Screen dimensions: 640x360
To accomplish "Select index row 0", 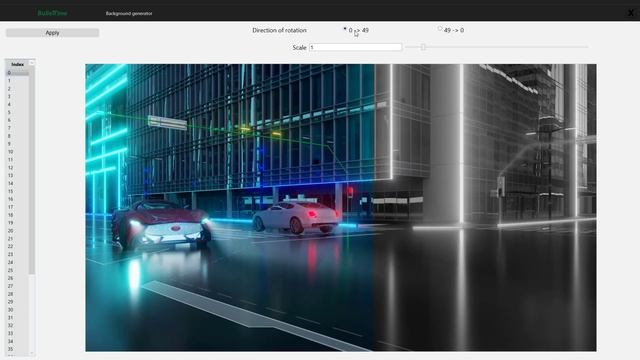I will click(x=17, y=73).
